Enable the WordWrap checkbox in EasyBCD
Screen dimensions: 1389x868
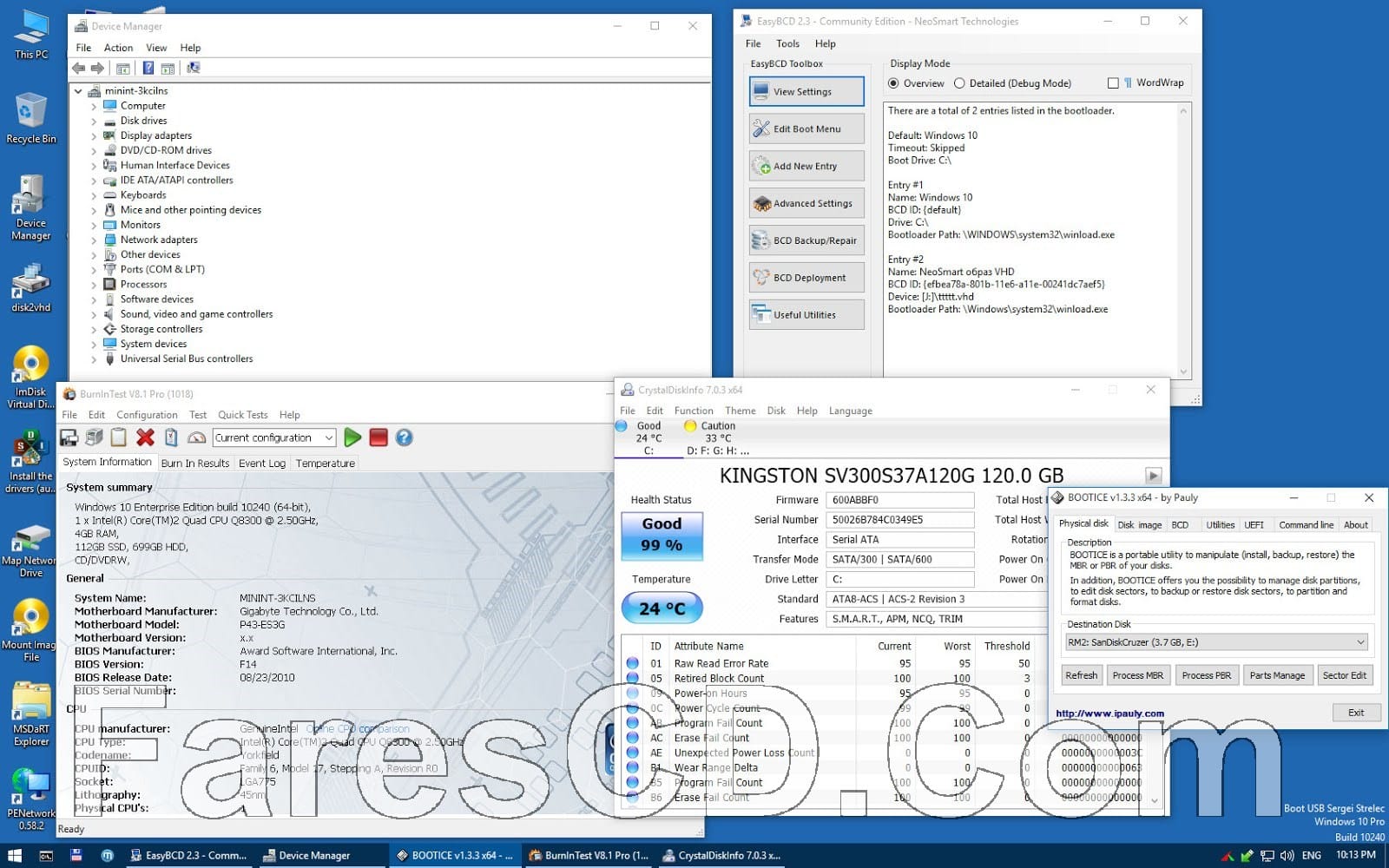(1113, 83)
